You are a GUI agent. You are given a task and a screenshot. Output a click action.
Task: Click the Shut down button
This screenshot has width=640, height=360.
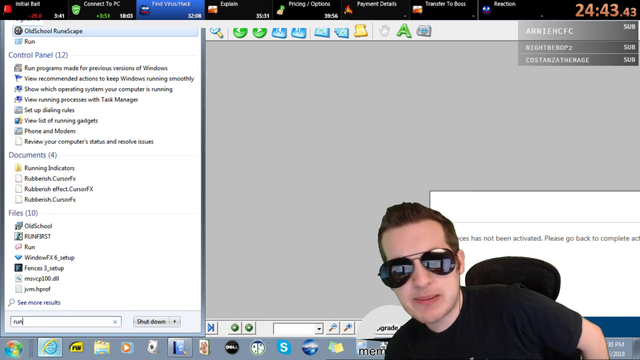click(151, 322)
